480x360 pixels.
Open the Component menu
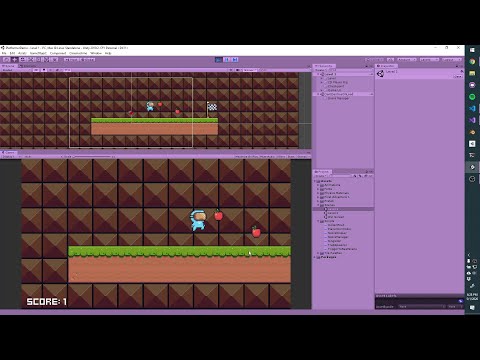(58, 53)
